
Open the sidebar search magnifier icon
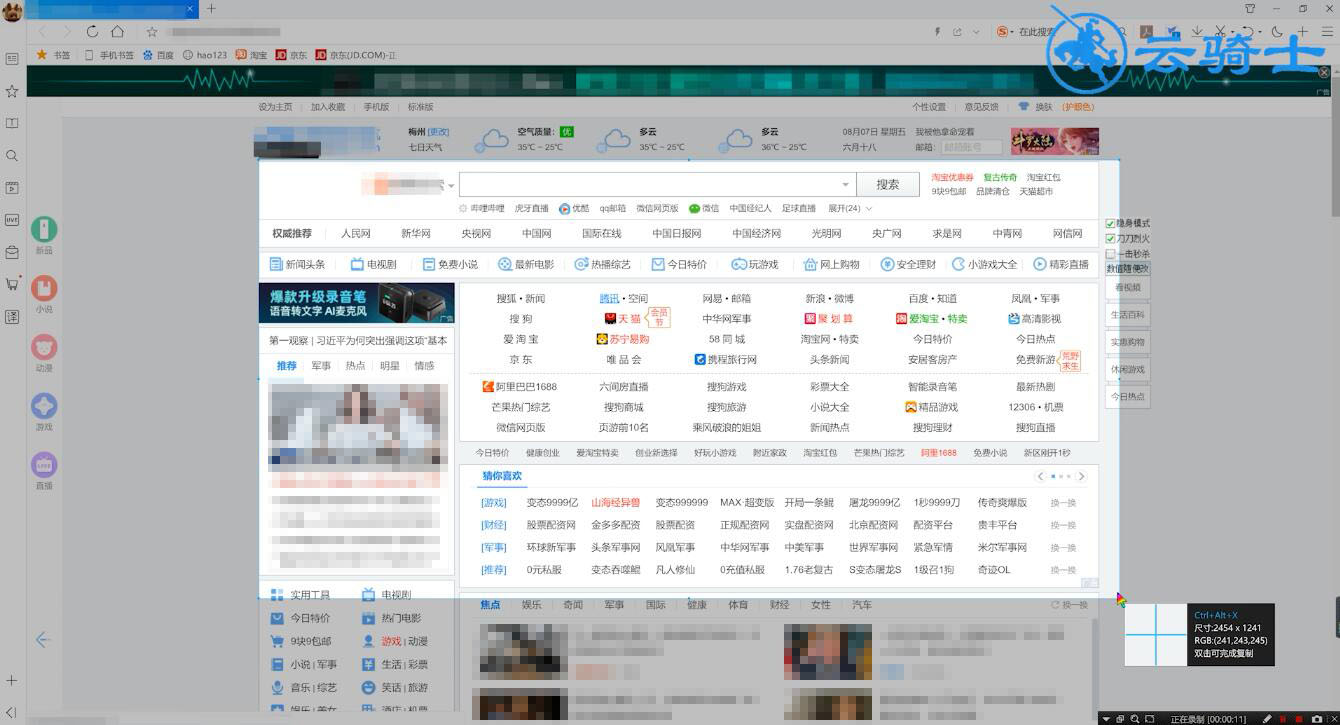tap(12, 155)
